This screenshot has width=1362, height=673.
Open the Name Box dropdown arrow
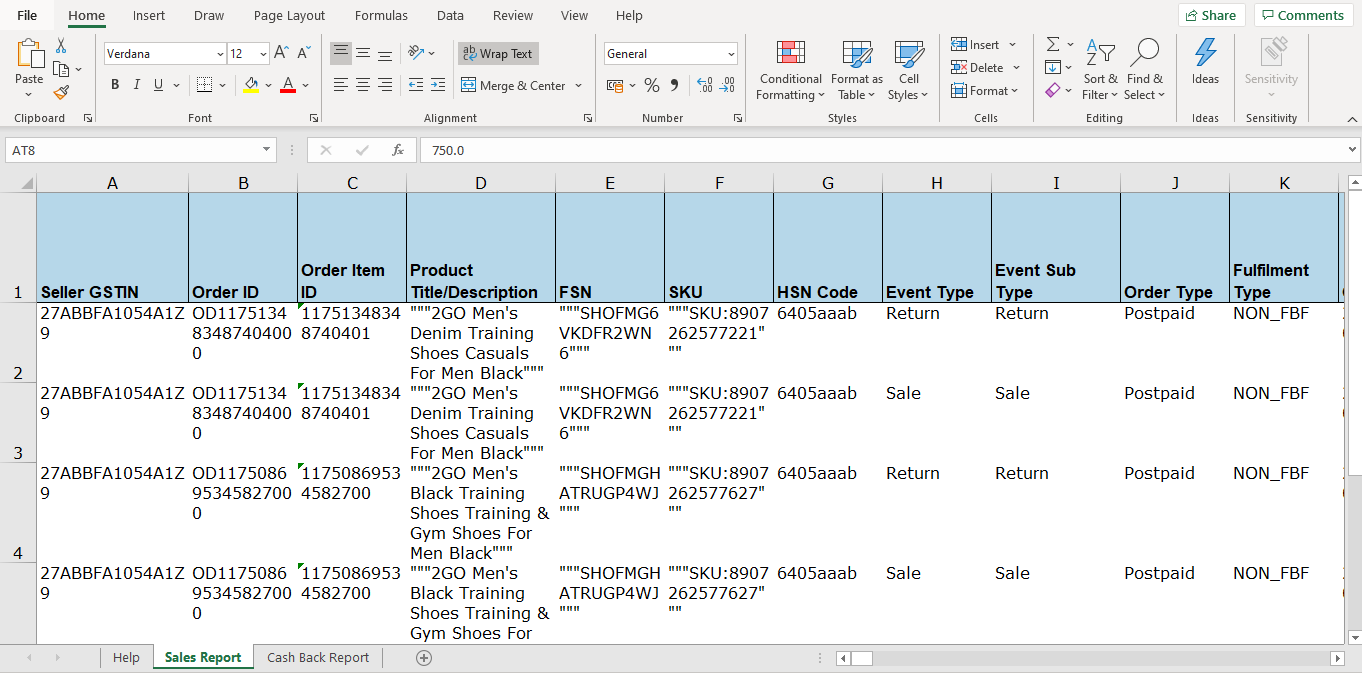pyautogui.click(x=267, y=150)
